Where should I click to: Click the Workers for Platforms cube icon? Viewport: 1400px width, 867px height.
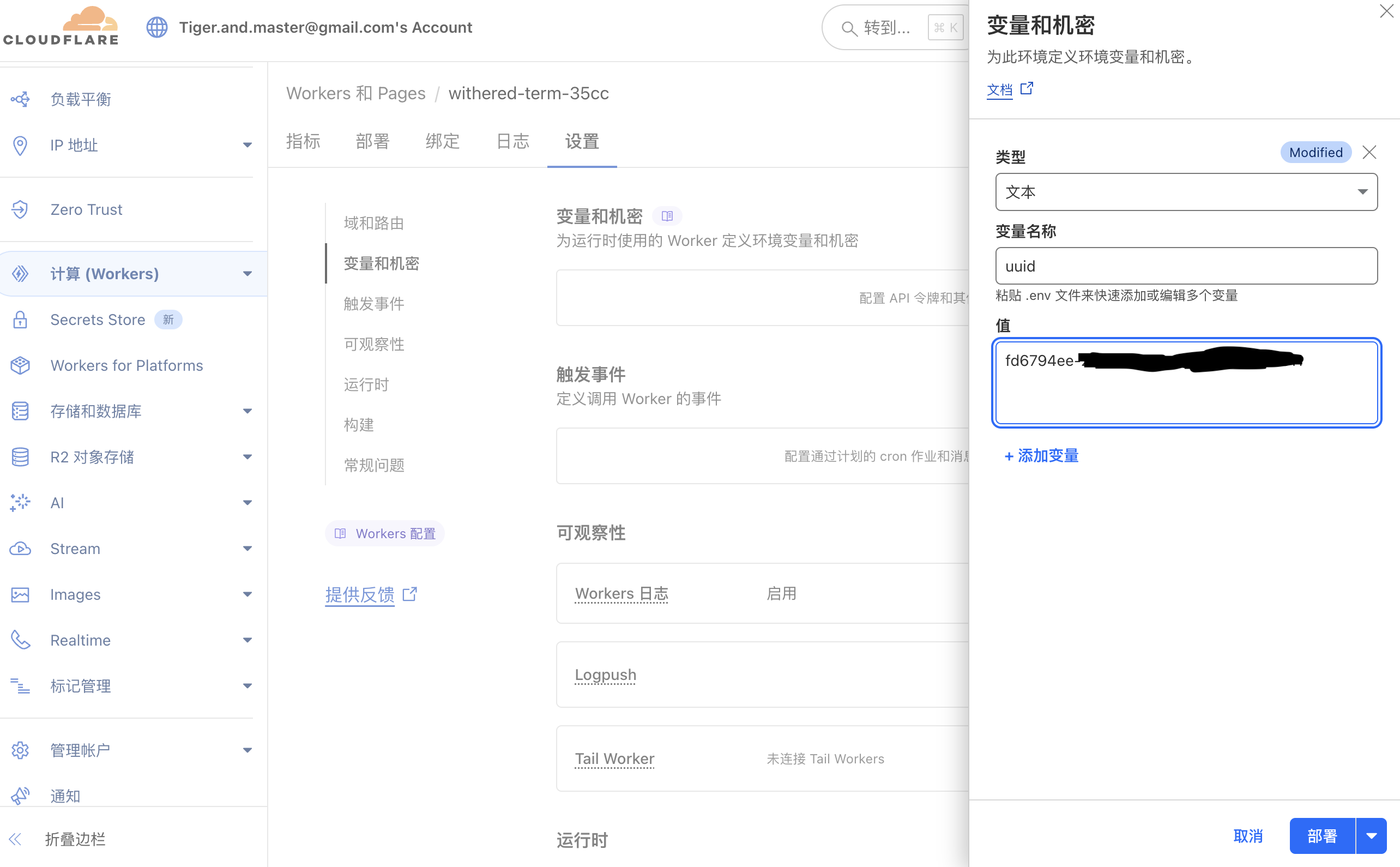[20, 365]
